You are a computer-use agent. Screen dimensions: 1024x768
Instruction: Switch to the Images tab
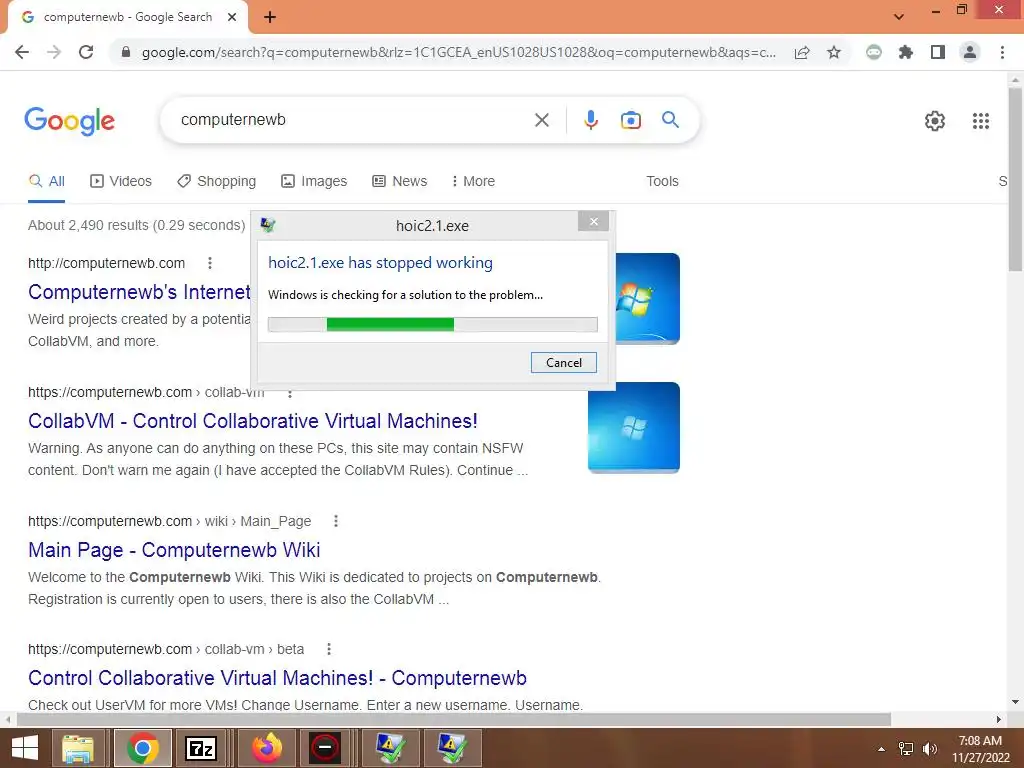point(314,182)
